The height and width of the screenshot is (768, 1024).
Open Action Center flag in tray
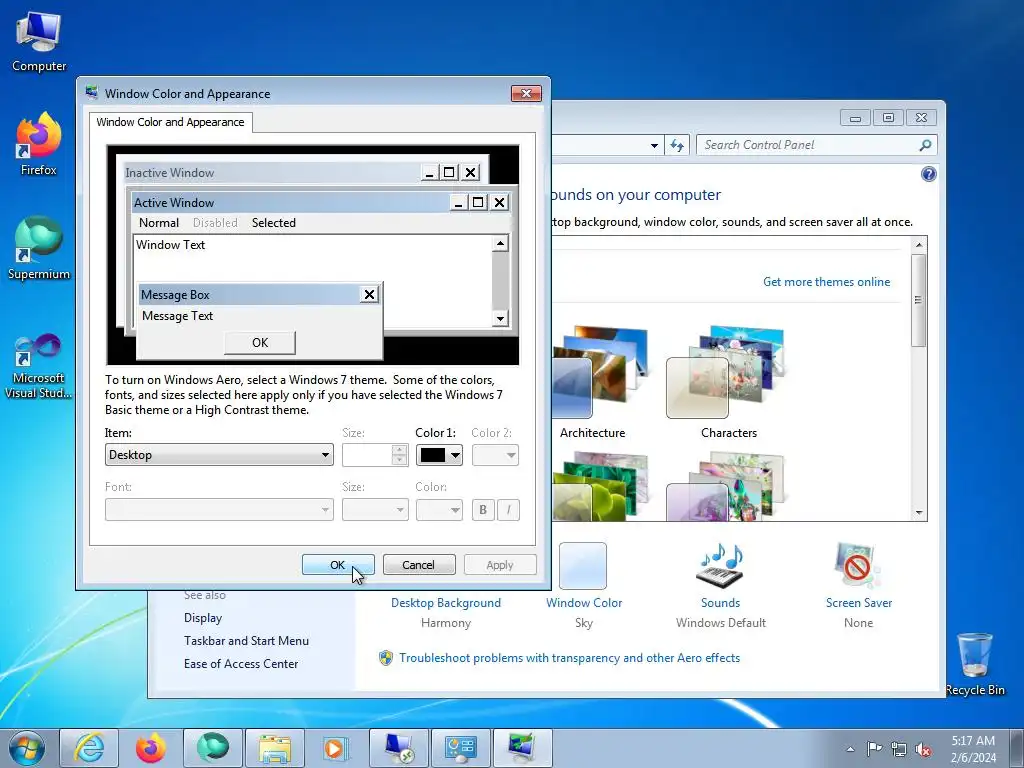pos(874,749)
